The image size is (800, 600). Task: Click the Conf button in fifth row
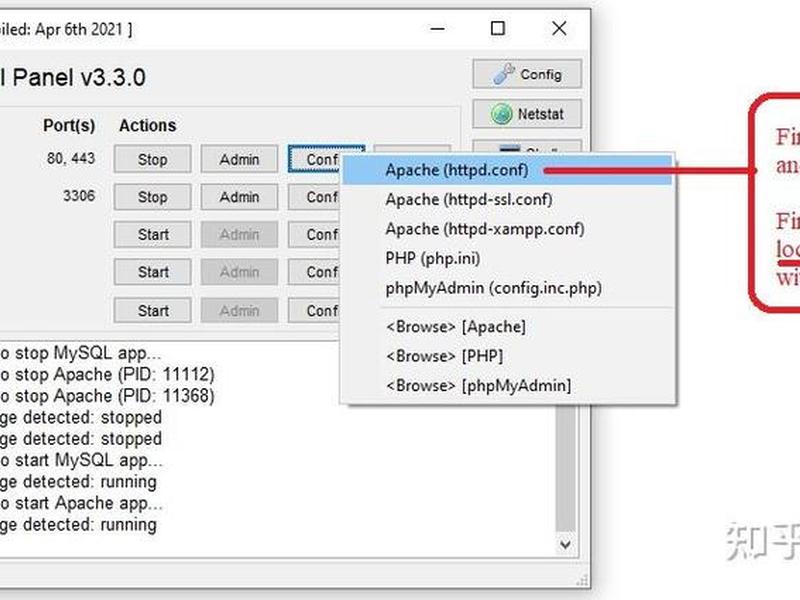pyautogui.click(x=315, y=310)
